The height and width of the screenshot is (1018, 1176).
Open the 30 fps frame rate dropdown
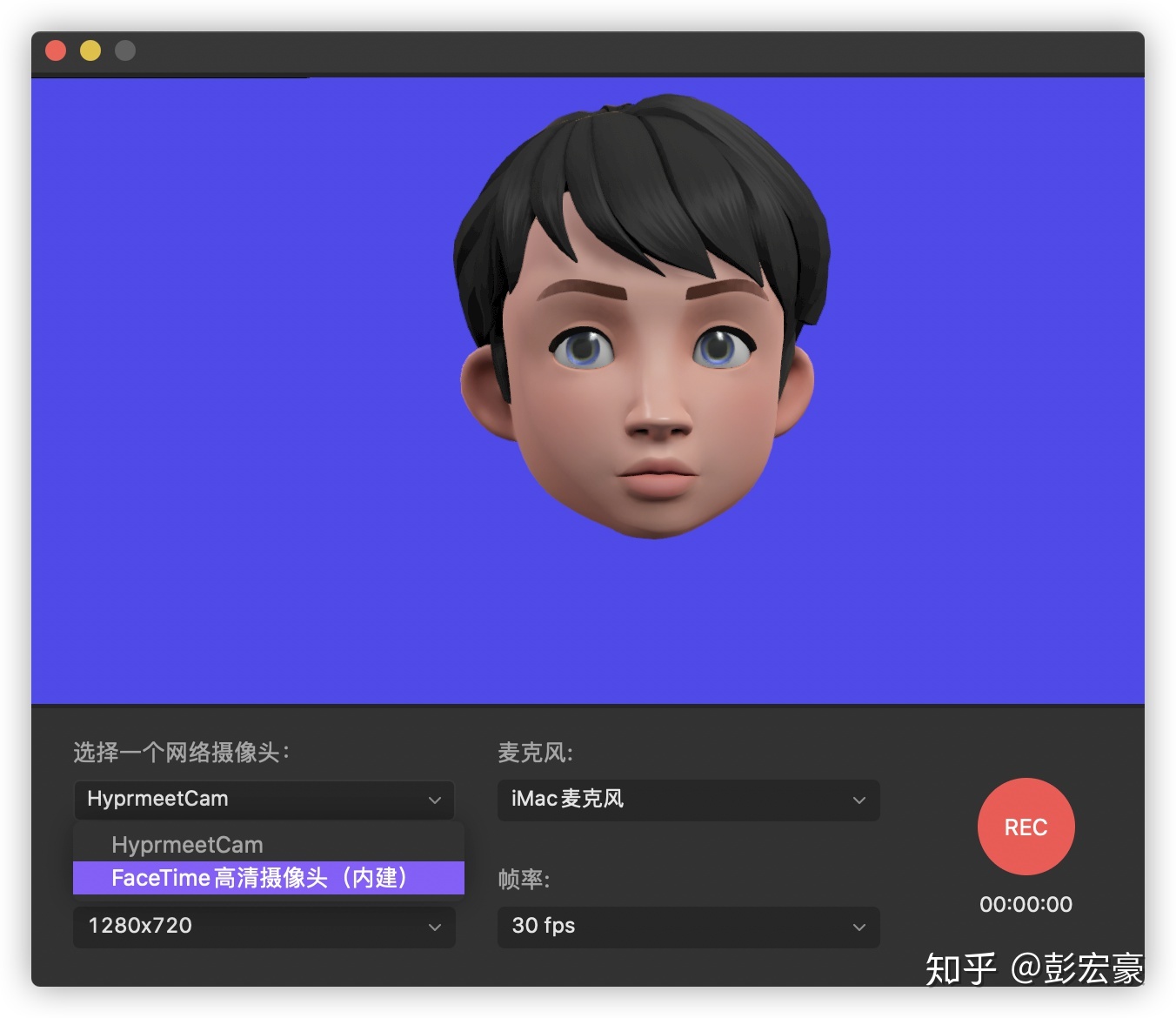tap(689, 927)
